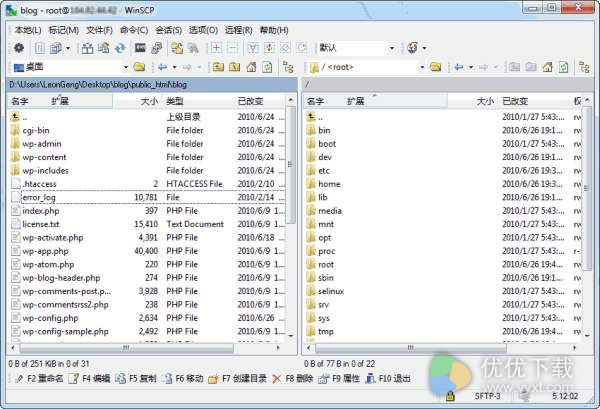
Task: Click F5 复制 copy button
Action: (x=137, y=379)
